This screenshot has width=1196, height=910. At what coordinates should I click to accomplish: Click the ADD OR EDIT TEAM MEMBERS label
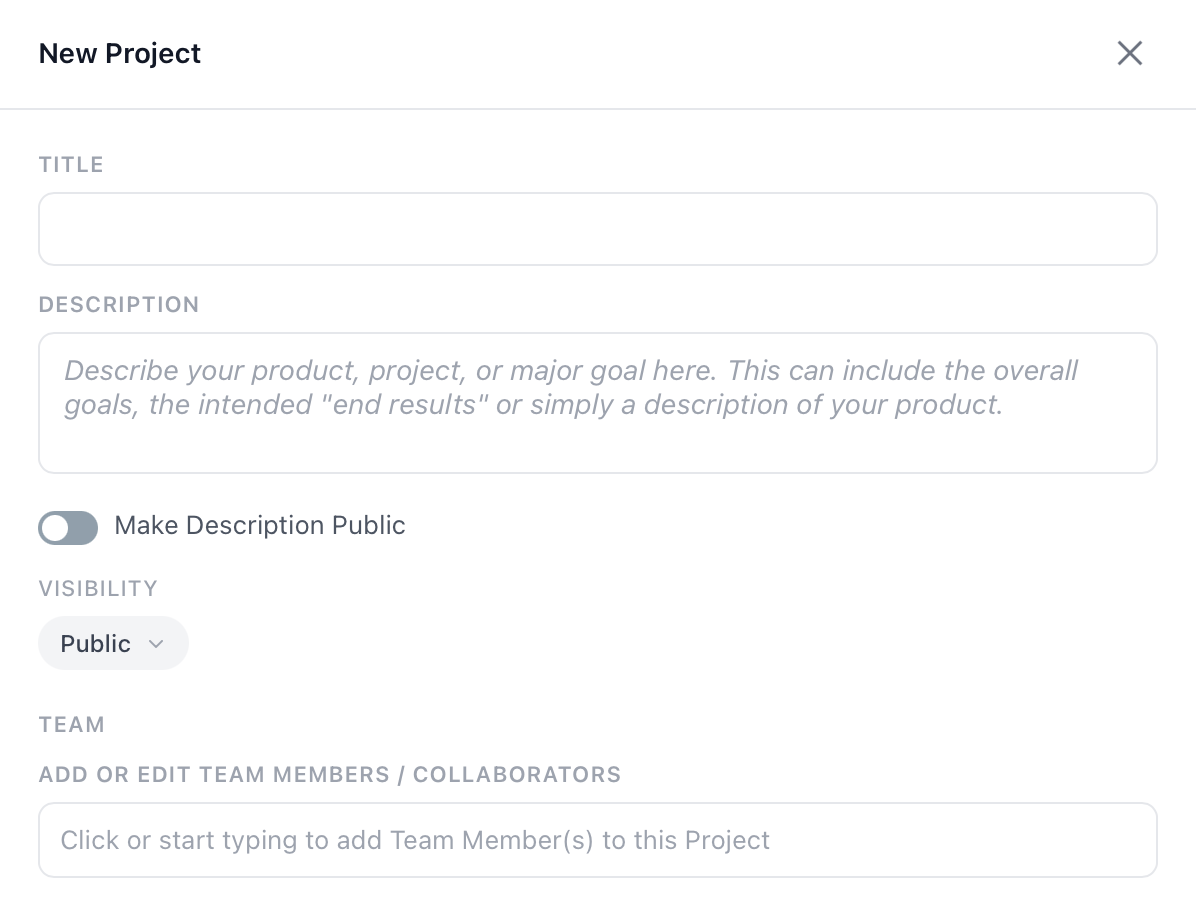[330, 774]
